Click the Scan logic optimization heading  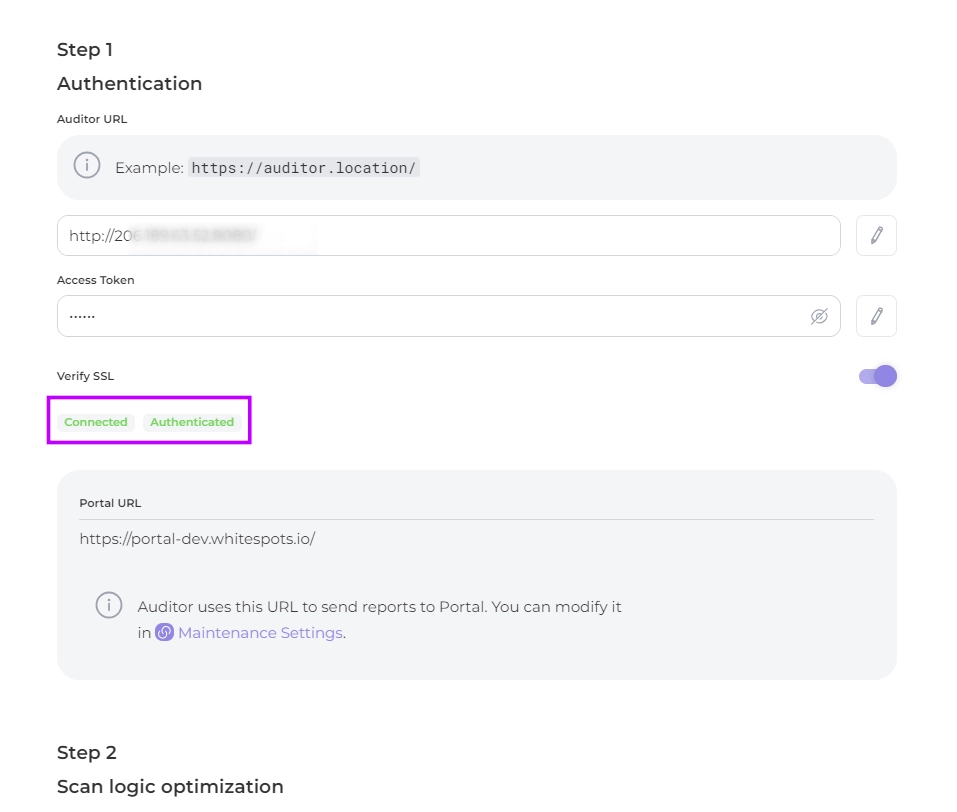(x=170, y=787)
